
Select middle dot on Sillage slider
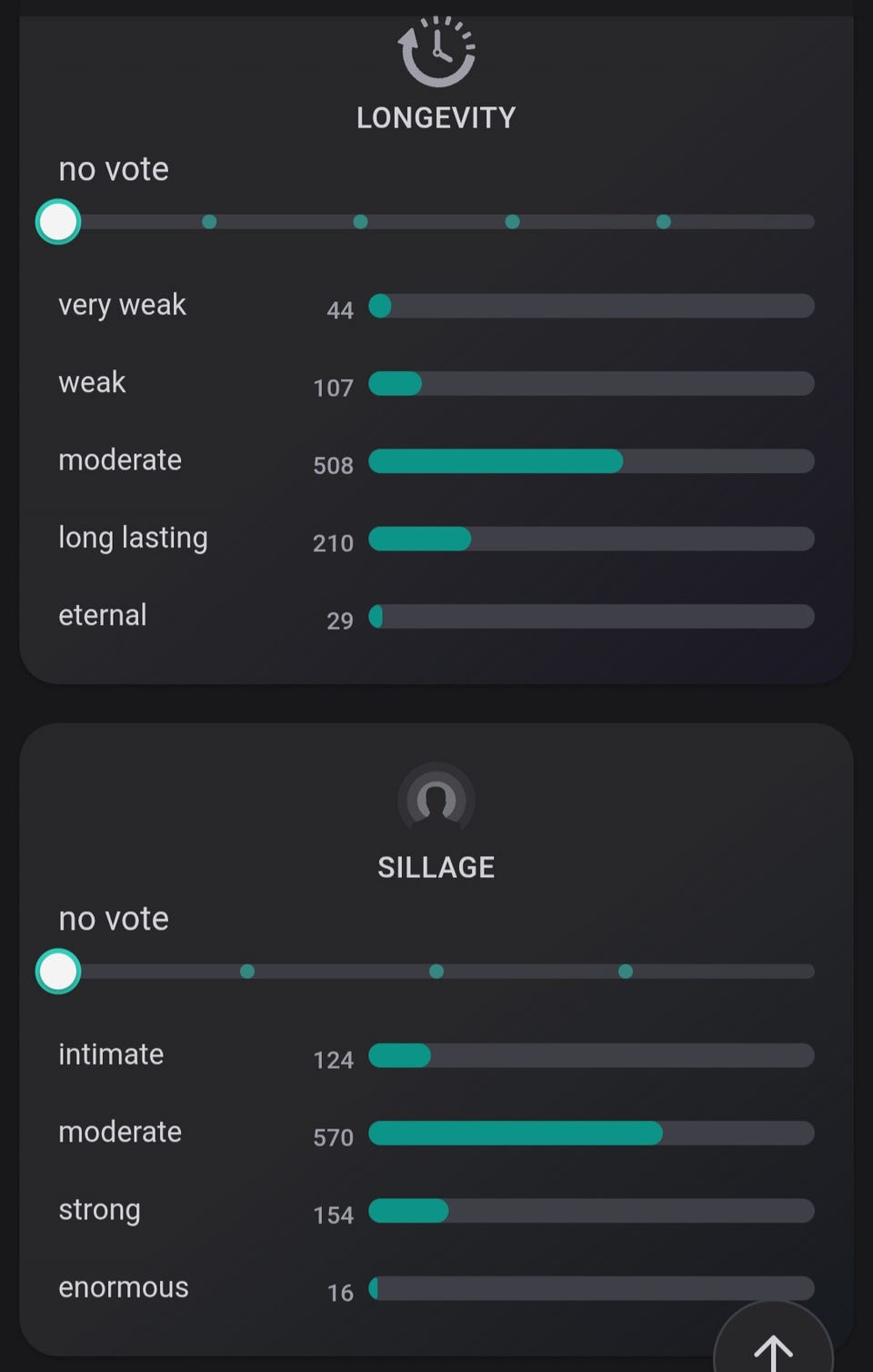[x=436, y=972]
